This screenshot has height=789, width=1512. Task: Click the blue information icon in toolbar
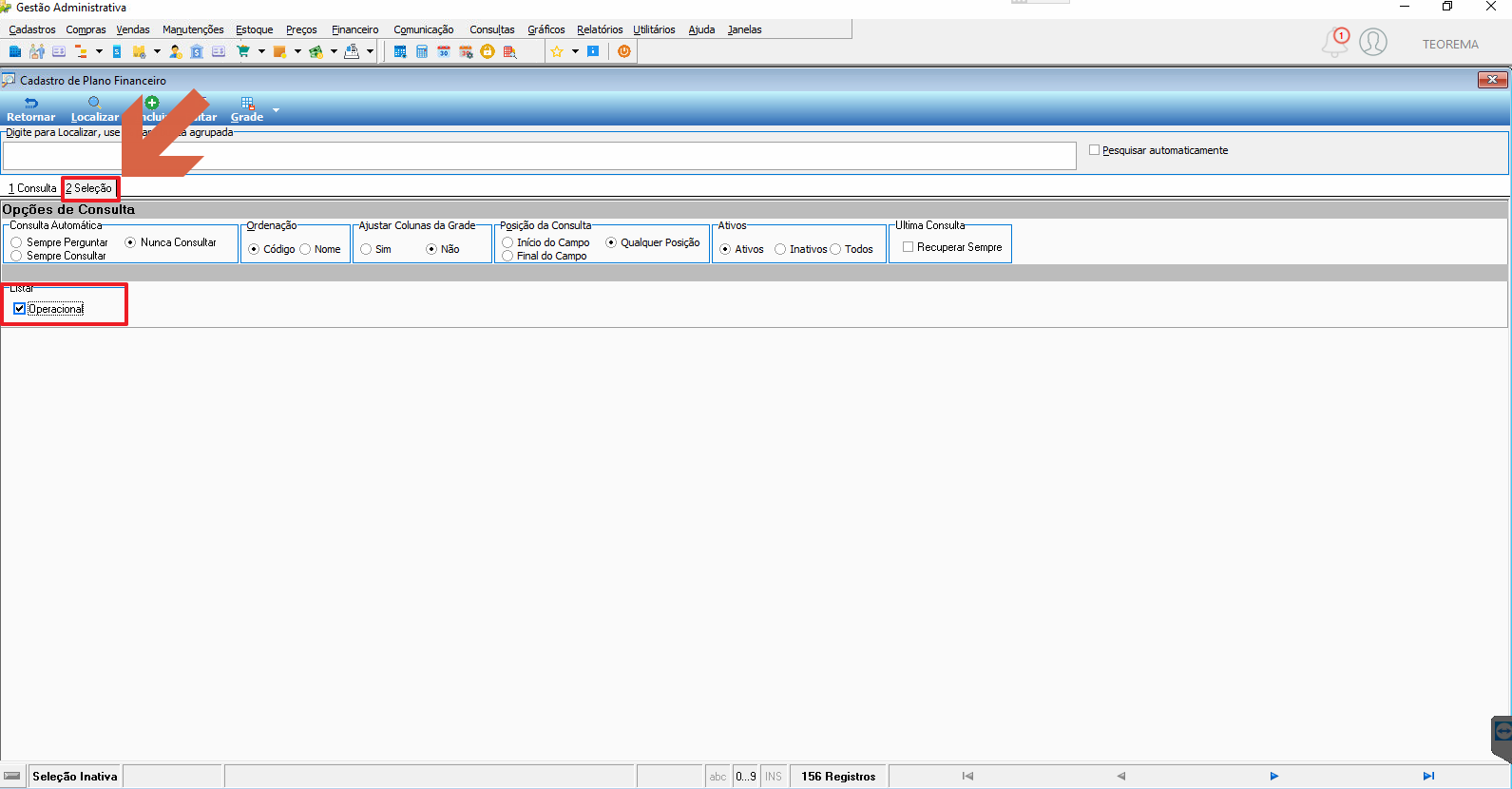pyautogui.click(x=593, y=51)
